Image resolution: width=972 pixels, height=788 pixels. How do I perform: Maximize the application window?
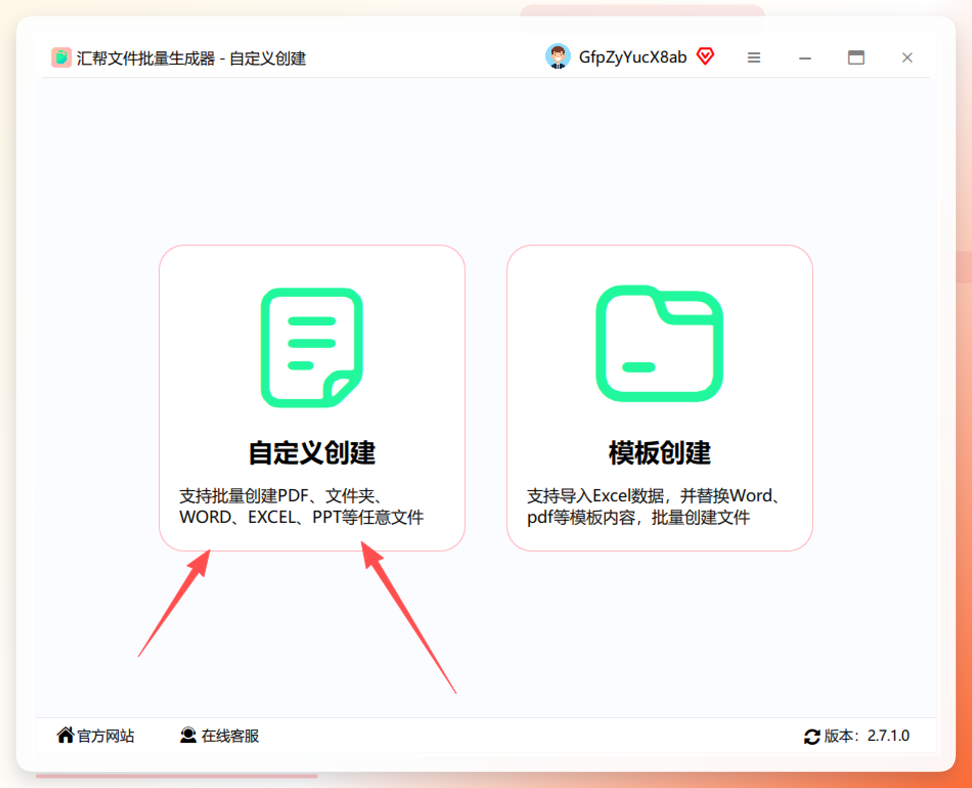click(856, 58)
